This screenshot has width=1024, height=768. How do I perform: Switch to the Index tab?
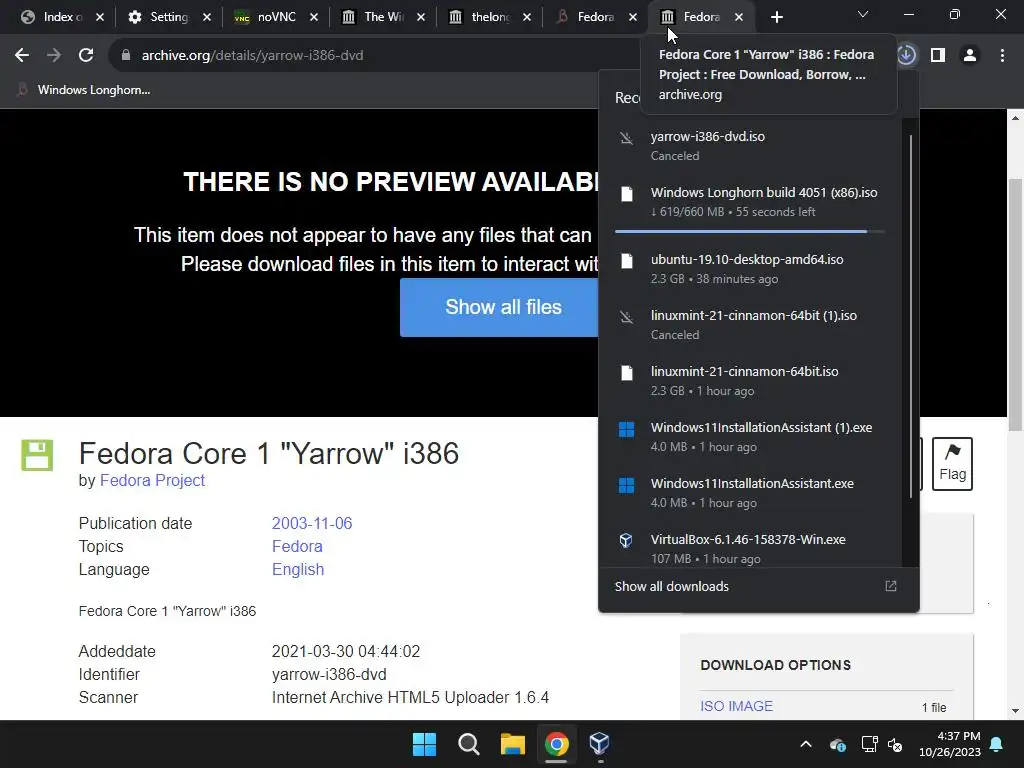click(x=52, y=17)
